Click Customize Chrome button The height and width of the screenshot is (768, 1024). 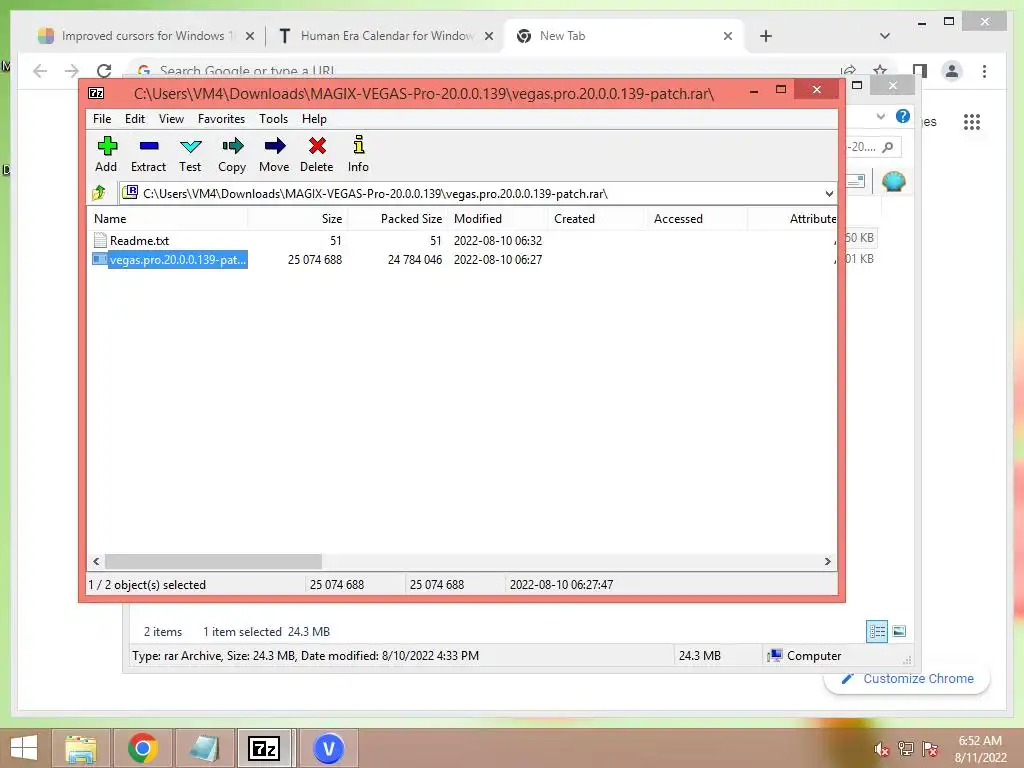908,679
